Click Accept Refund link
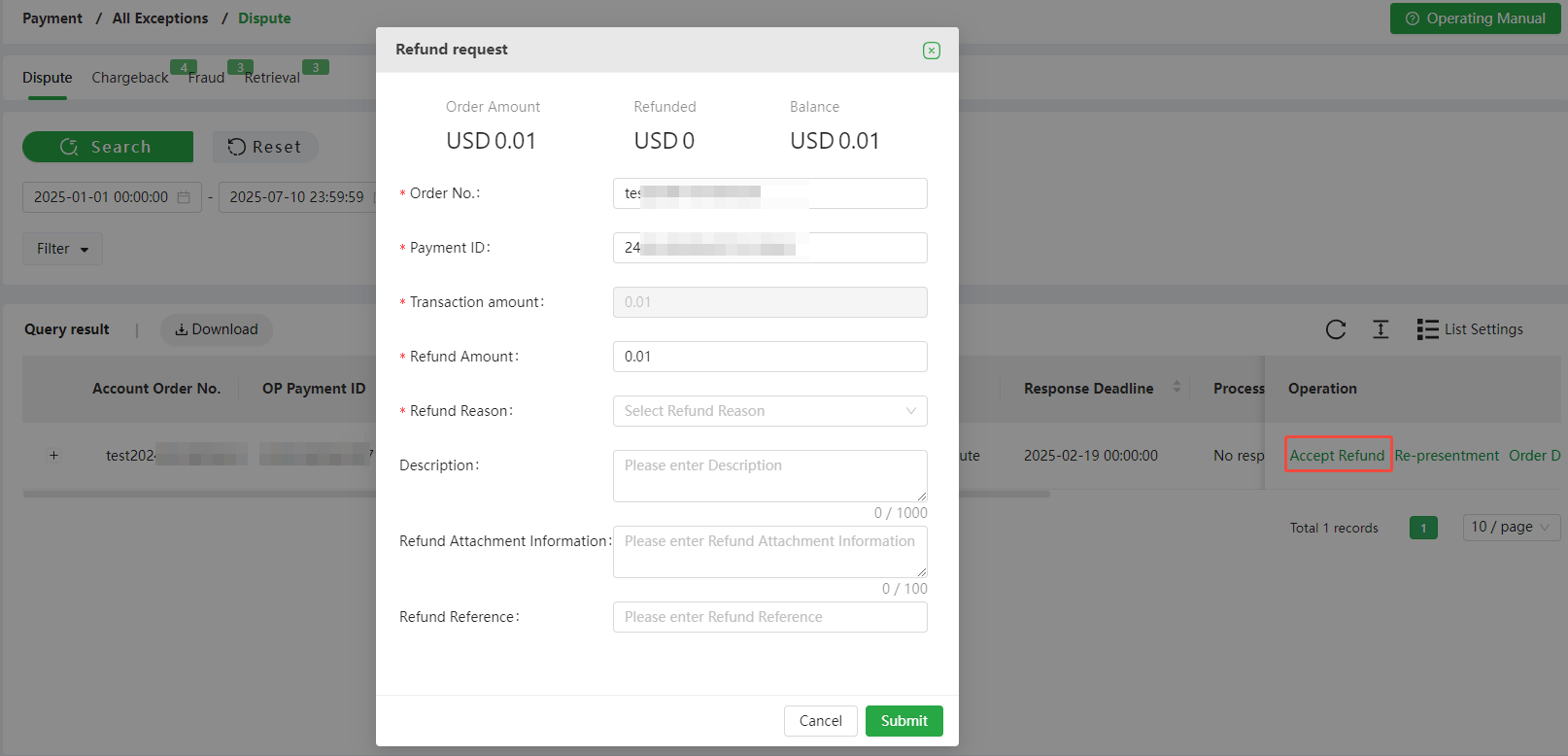The width and height of the screenshot is (1568, 756). pos(1337,455)
